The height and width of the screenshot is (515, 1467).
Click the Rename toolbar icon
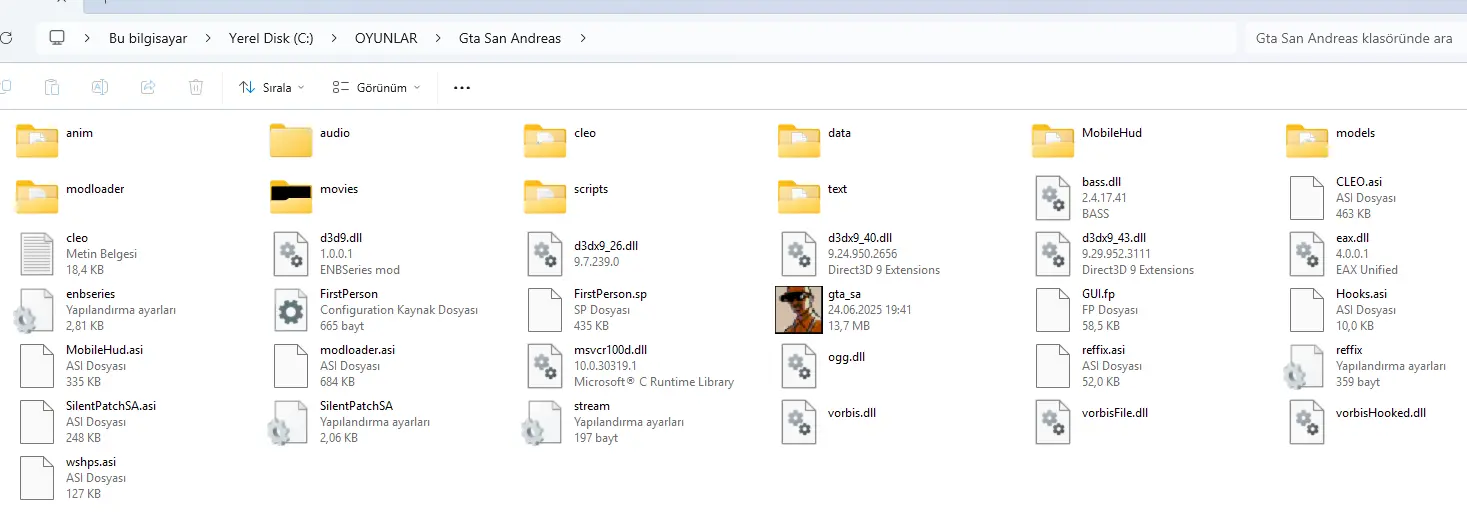100,87
